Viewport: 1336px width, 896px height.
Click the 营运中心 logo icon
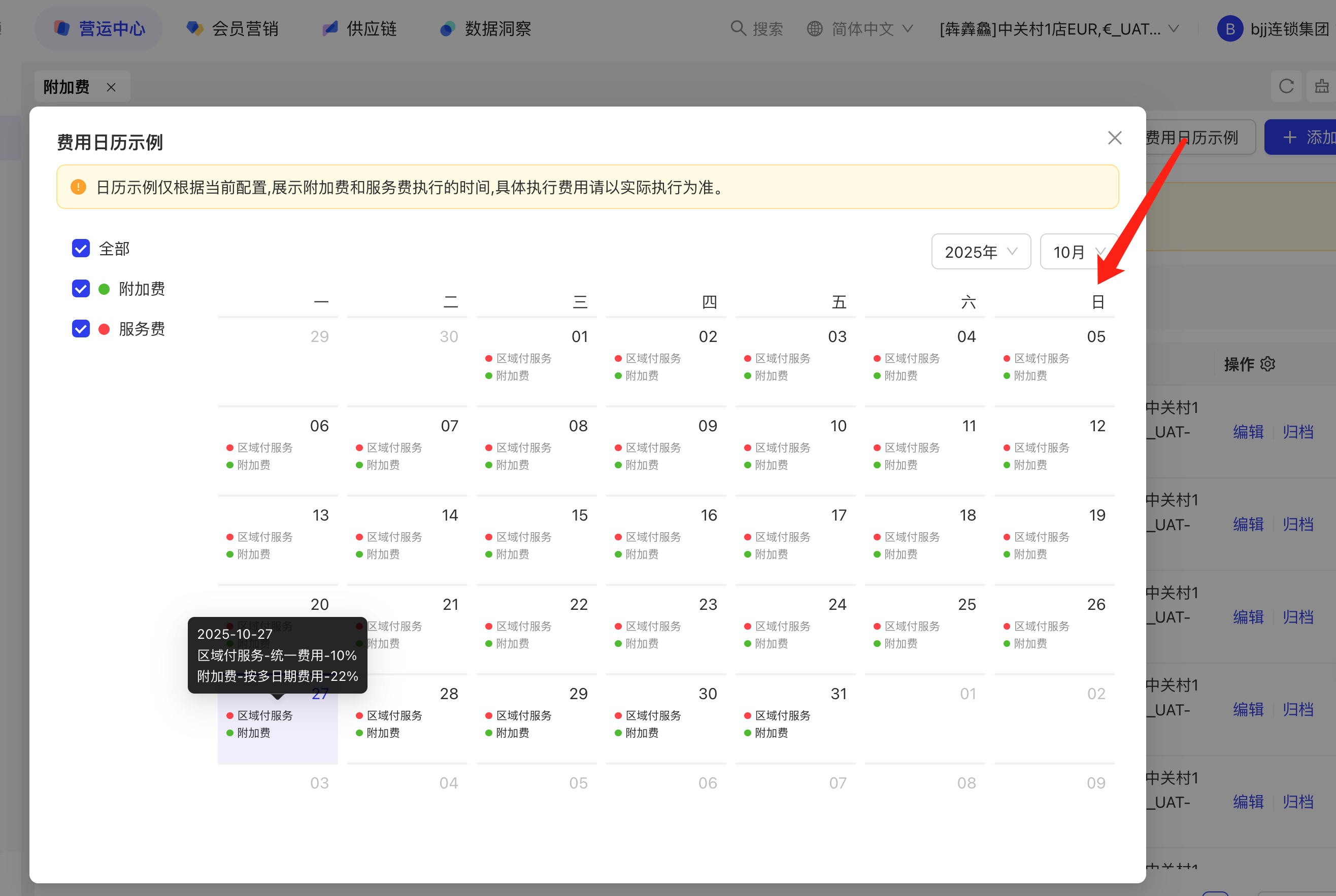click(62, 28)
